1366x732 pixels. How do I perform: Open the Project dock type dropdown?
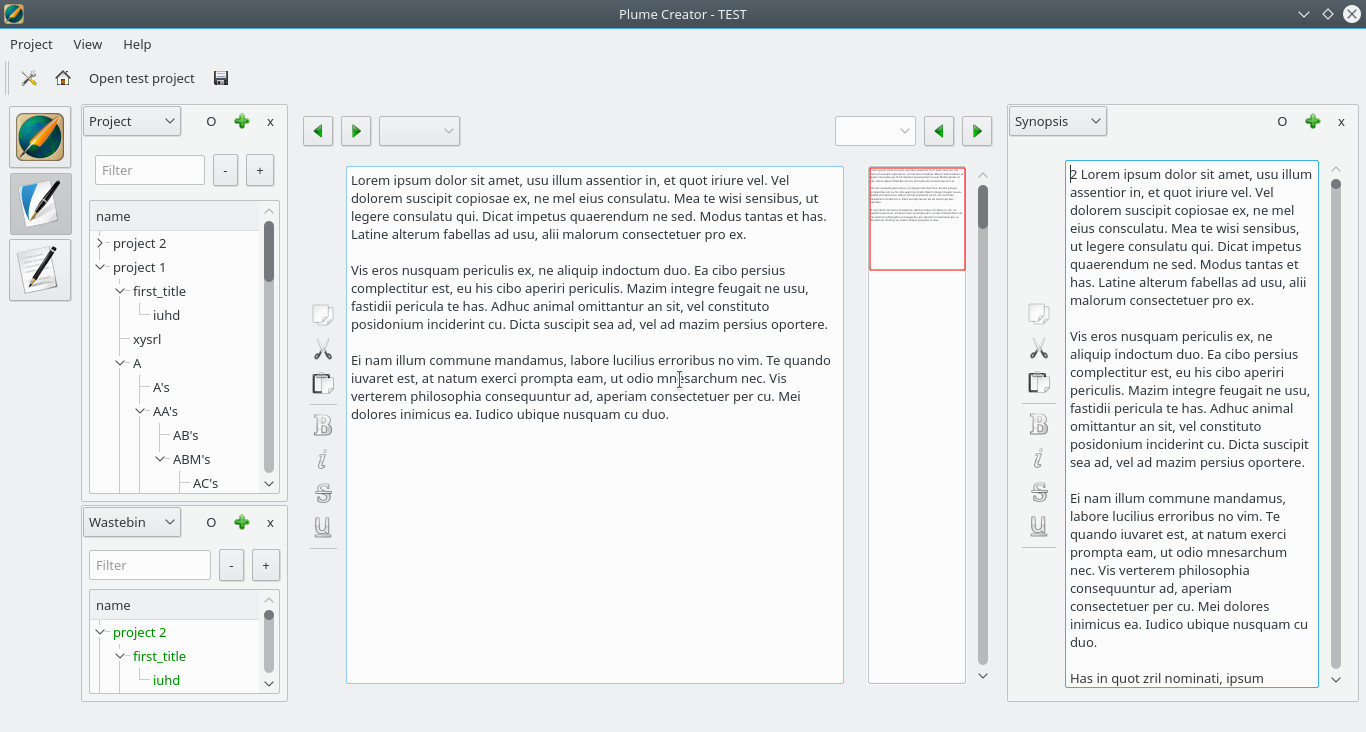[131, 121]
